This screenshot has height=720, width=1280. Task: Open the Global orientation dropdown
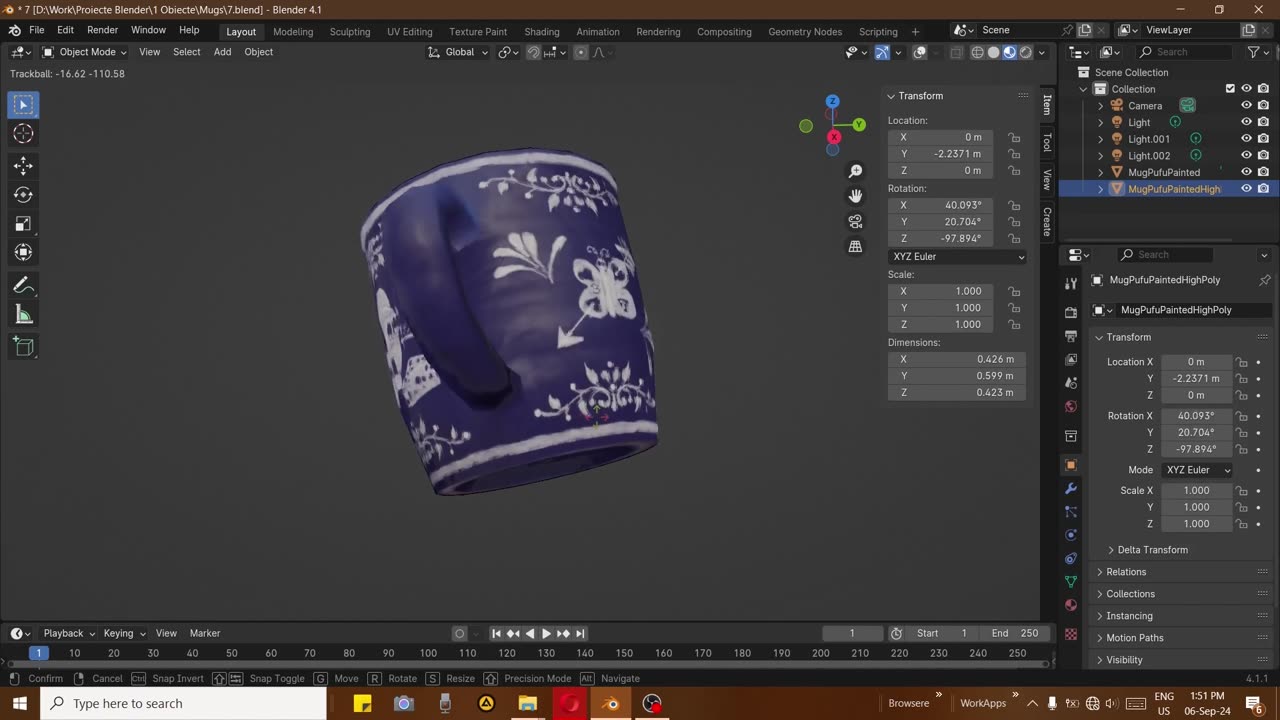[x=459, y=52]
